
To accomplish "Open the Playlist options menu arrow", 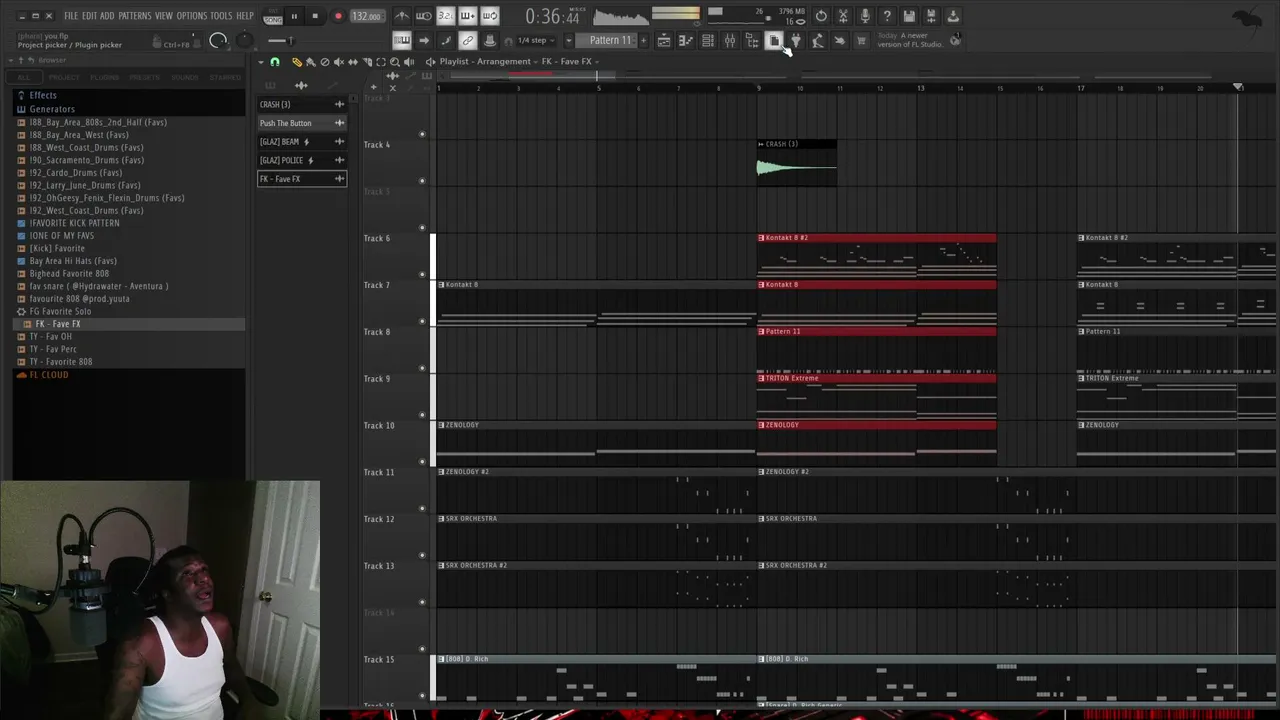I will [x=261, y=62].
